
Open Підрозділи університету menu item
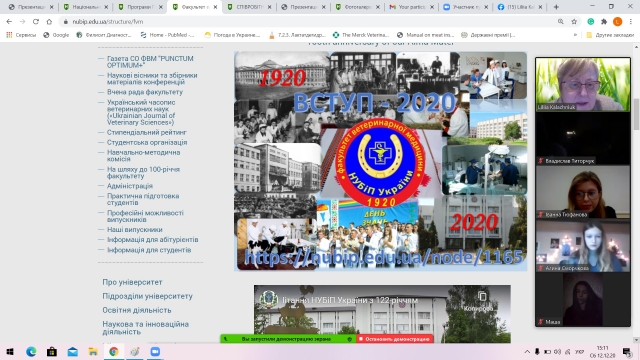tap(147, 296)
